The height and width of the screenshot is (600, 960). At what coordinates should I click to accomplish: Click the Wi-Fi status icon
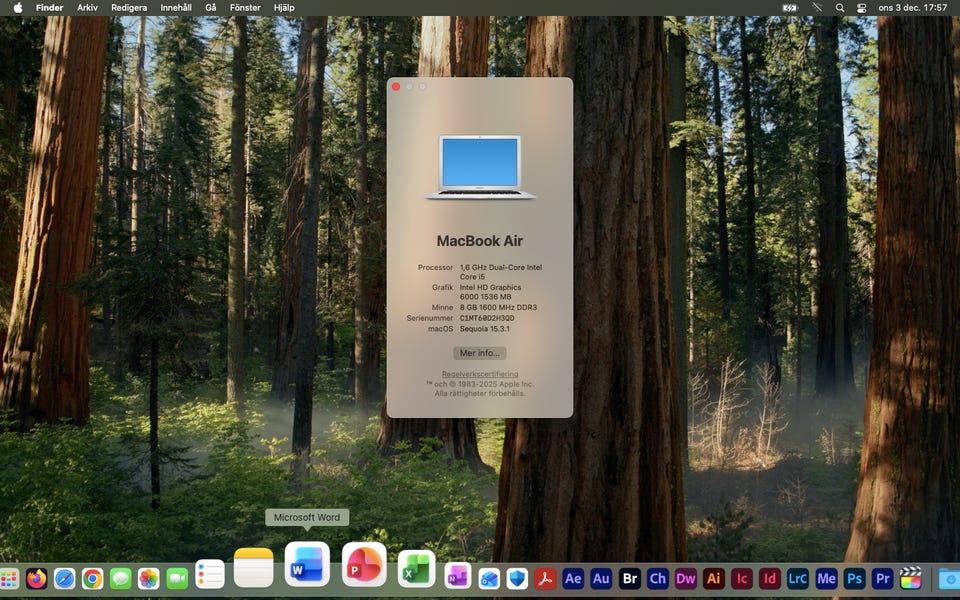tap(816, 7)
